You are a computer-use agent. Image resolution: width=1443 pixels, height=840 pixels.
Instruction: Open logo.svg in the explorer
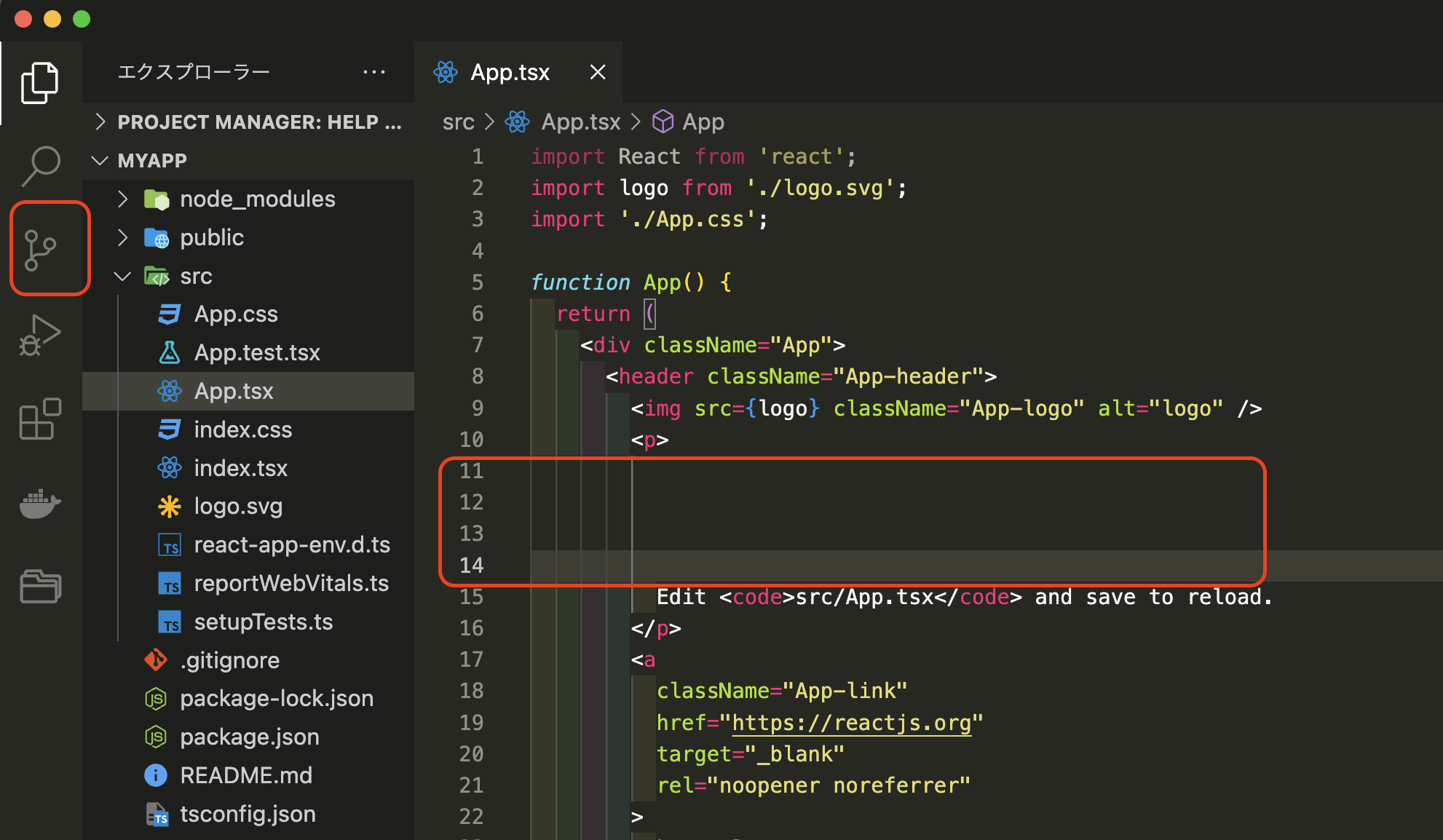click(248, 506)
